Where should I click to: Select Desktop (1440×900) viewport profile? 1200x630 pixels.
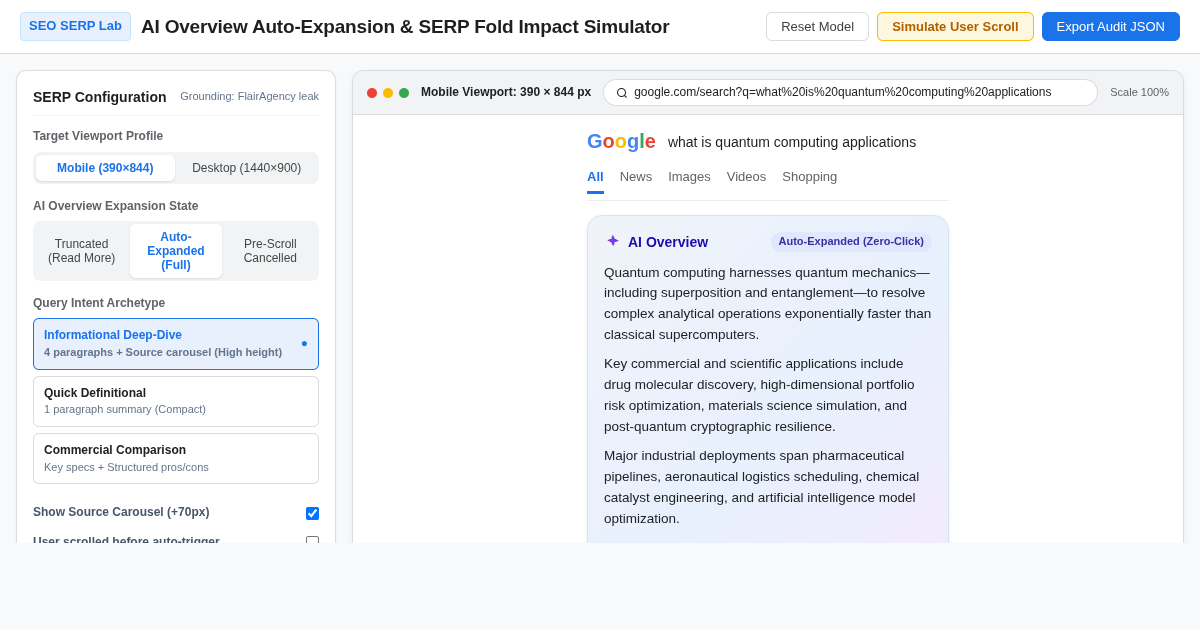[246, 168]
